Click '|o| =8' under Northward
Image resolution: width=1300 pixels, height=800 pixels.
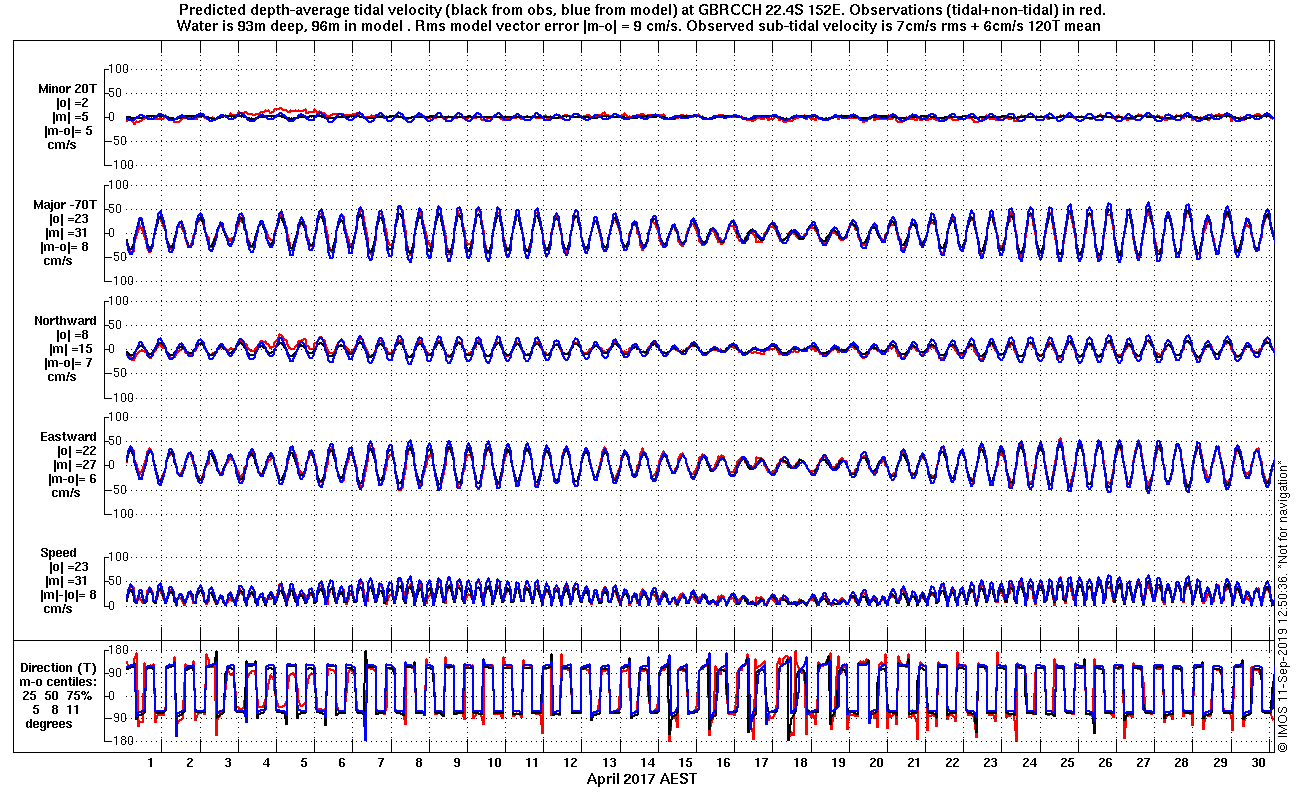pyautogui.click(x=73, y=335)
